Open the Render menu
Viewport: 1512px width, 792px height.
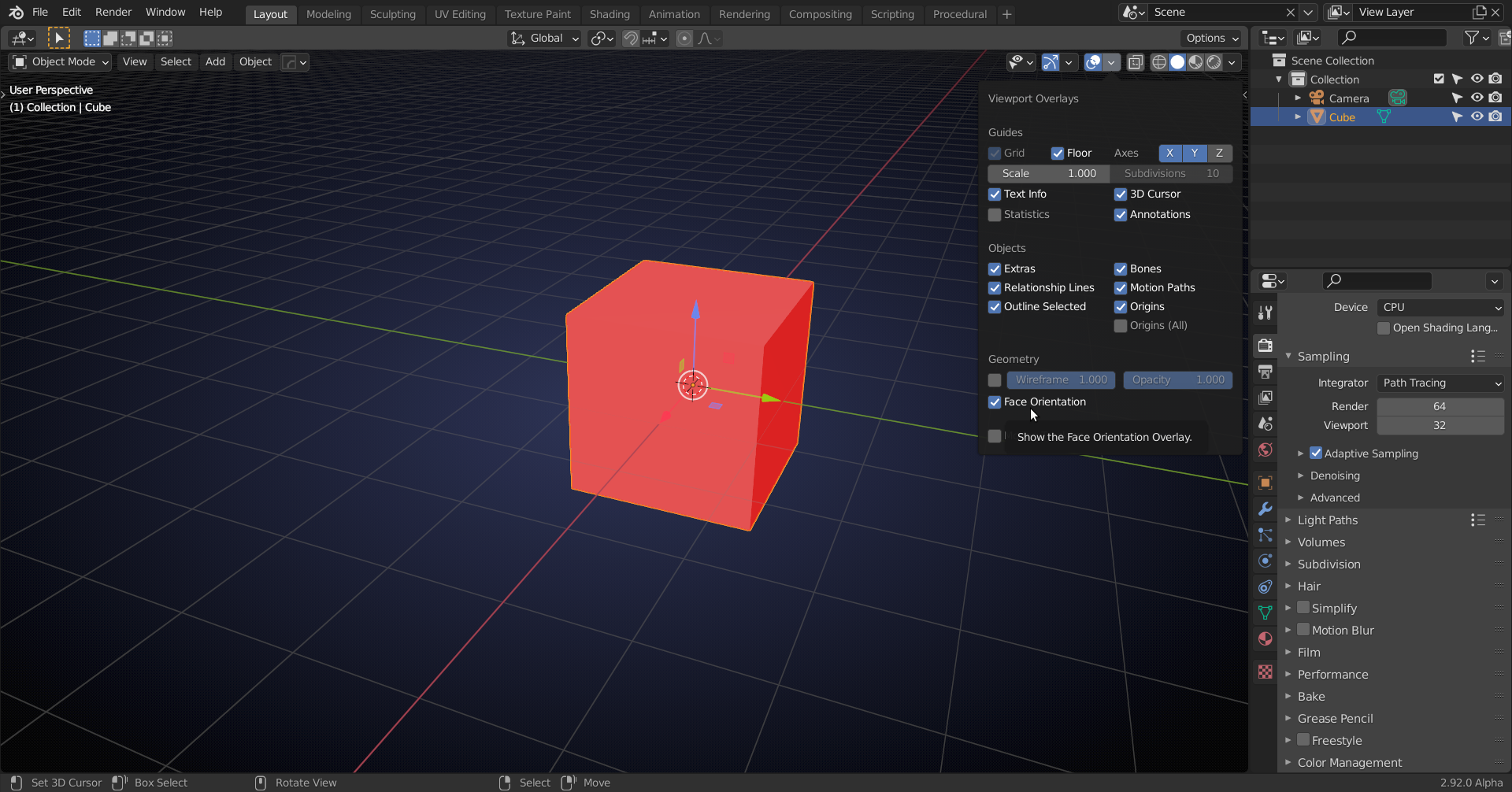[113, 12]
